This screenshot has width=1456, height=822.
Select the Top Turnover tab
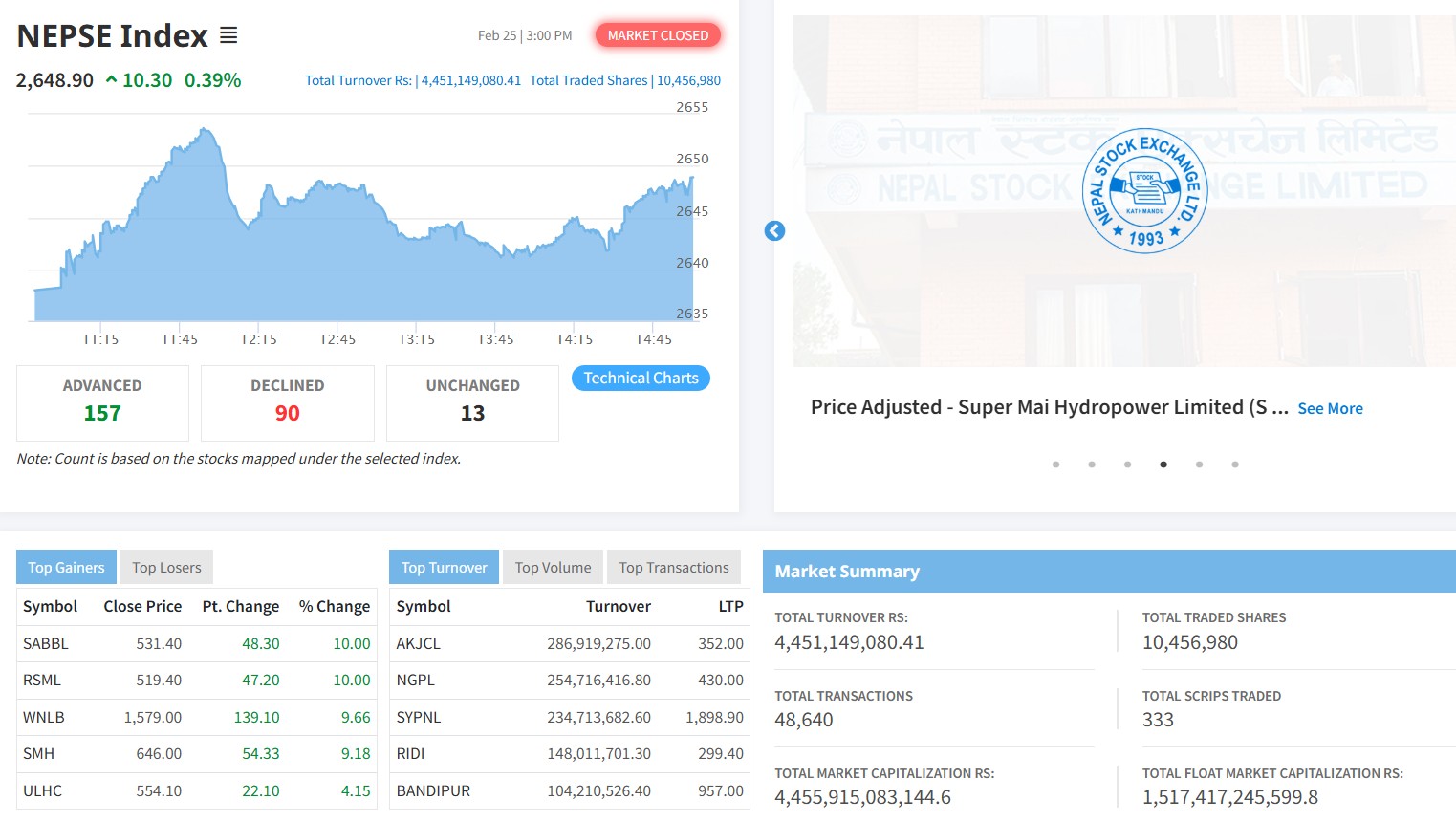[x=444, y=568]
